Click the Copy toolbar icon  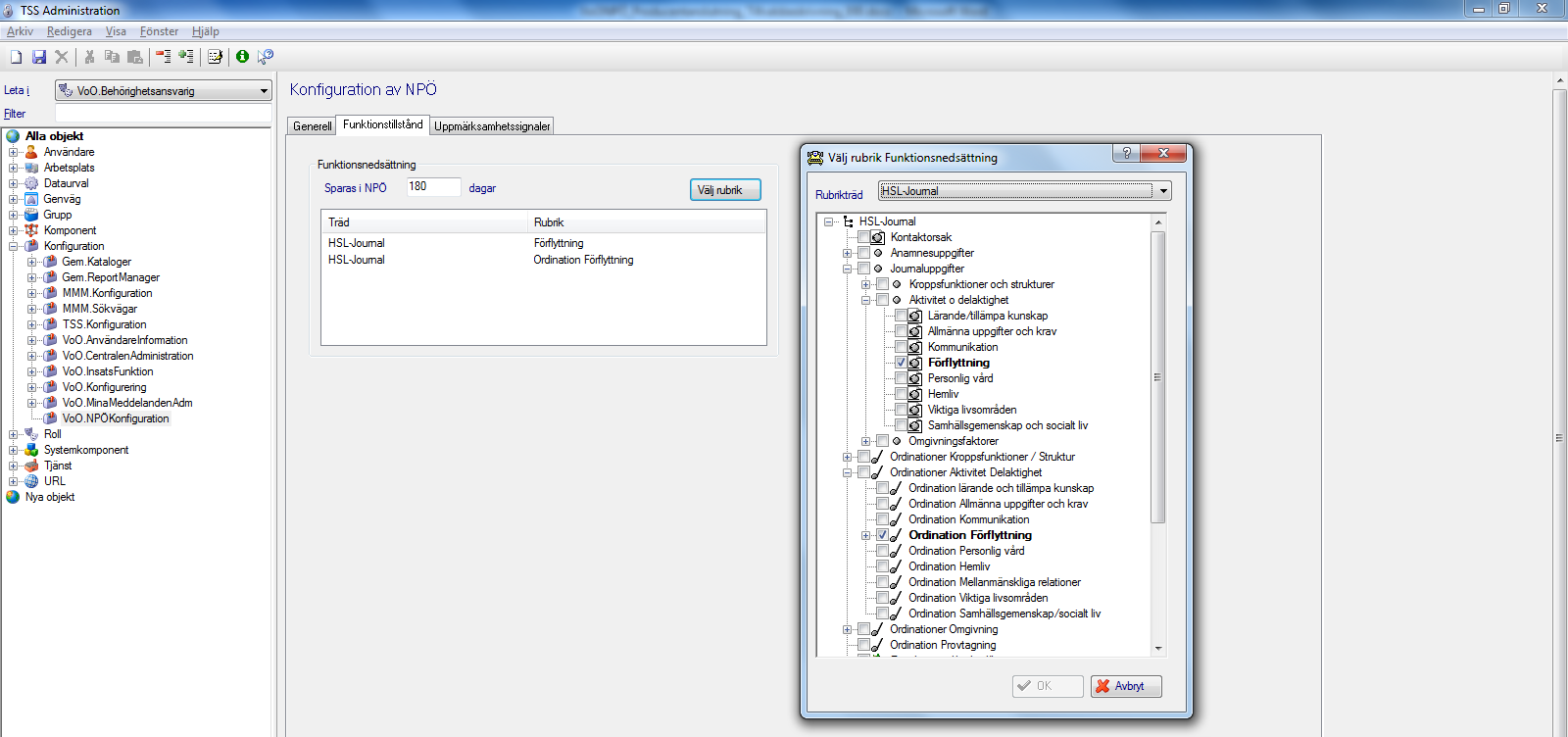click(x=112, y=57)
